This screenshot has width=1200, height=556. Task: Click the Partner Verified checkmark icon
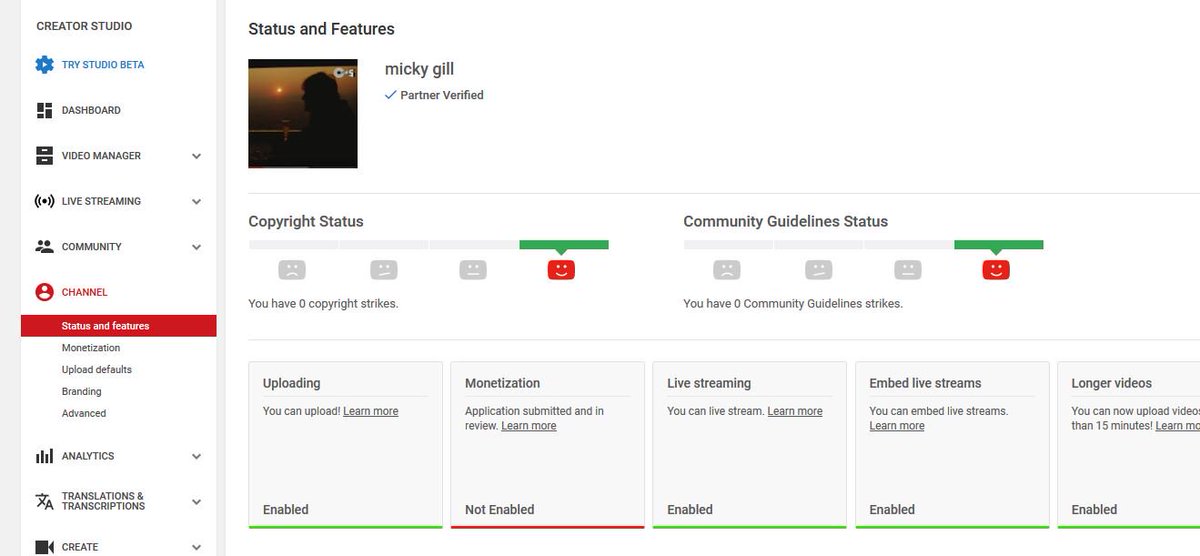391,95
